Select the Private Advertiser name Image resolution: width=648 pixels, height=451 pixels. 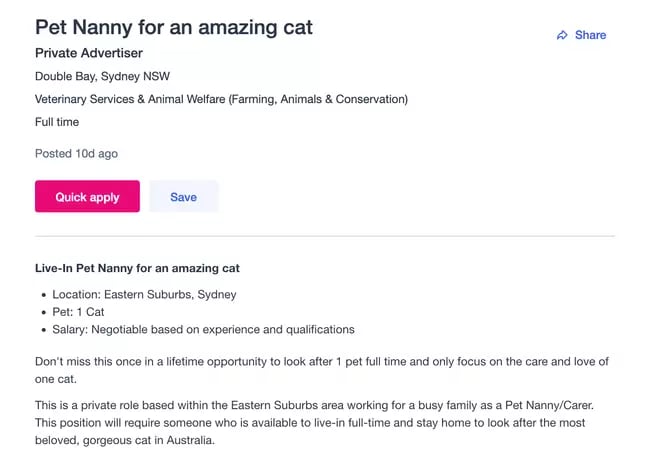tap(89, 53)
